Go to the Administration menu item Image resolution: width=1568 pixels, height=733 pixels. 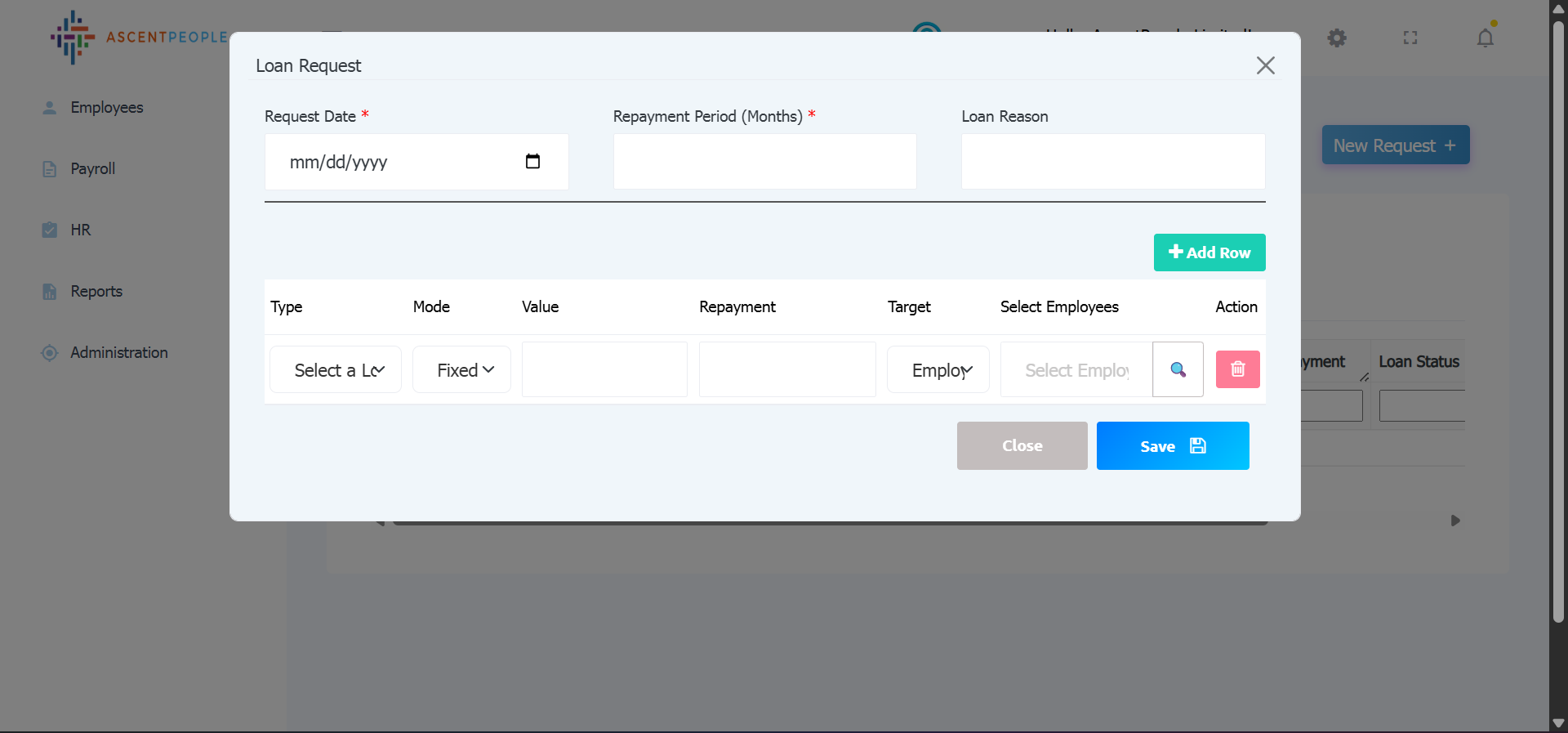(x=118, y=353)
